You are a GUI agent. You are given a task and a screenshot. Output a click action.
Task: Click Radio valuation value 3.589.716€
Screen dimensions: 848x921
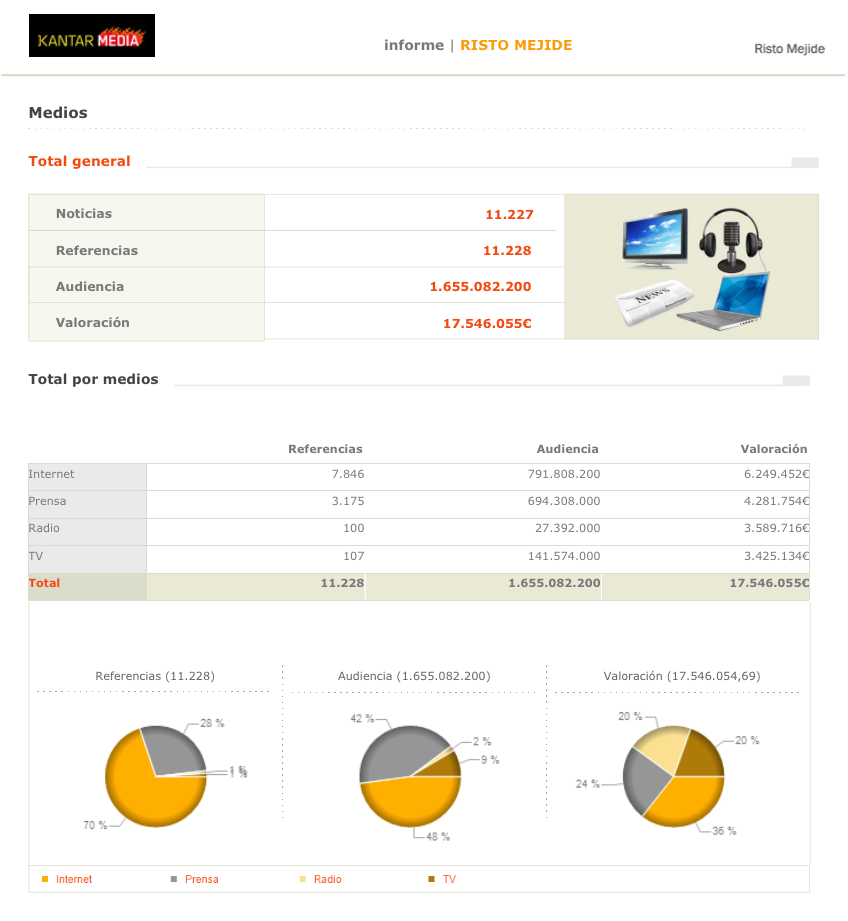pyautogui.click(x=776, y=528)
